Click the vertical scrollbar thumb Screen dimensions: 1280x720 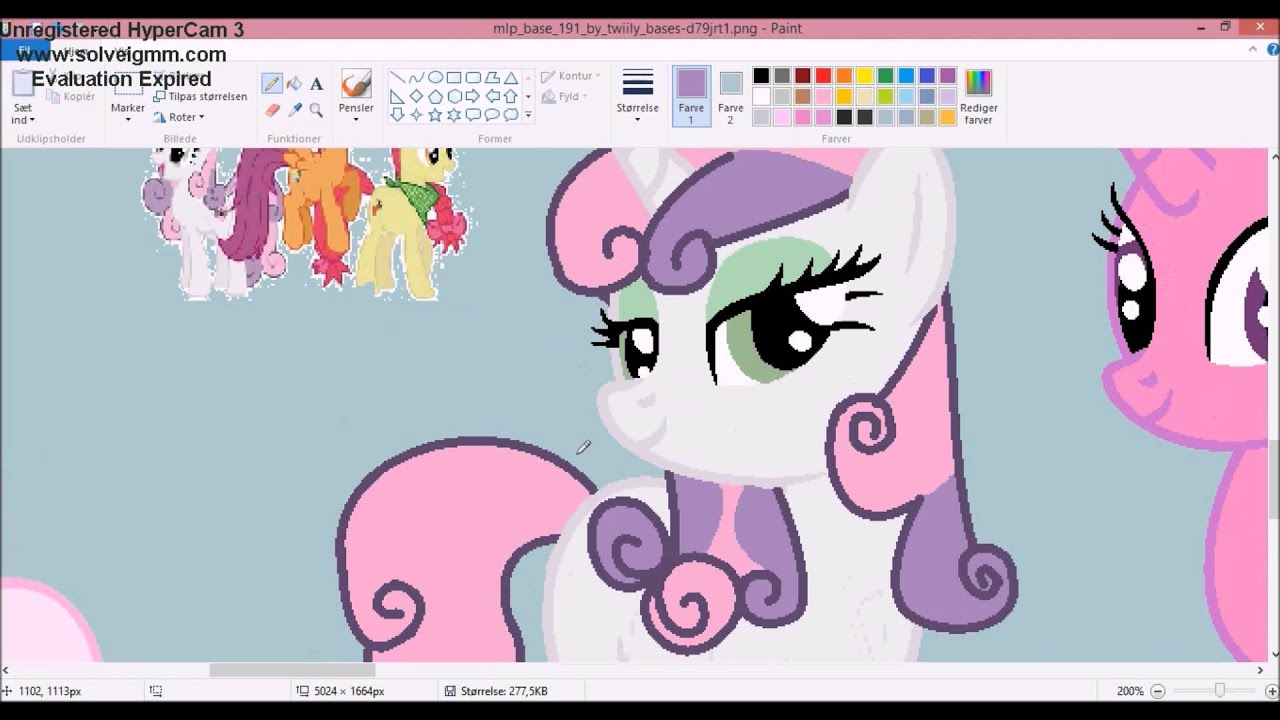click(1274, 480)
